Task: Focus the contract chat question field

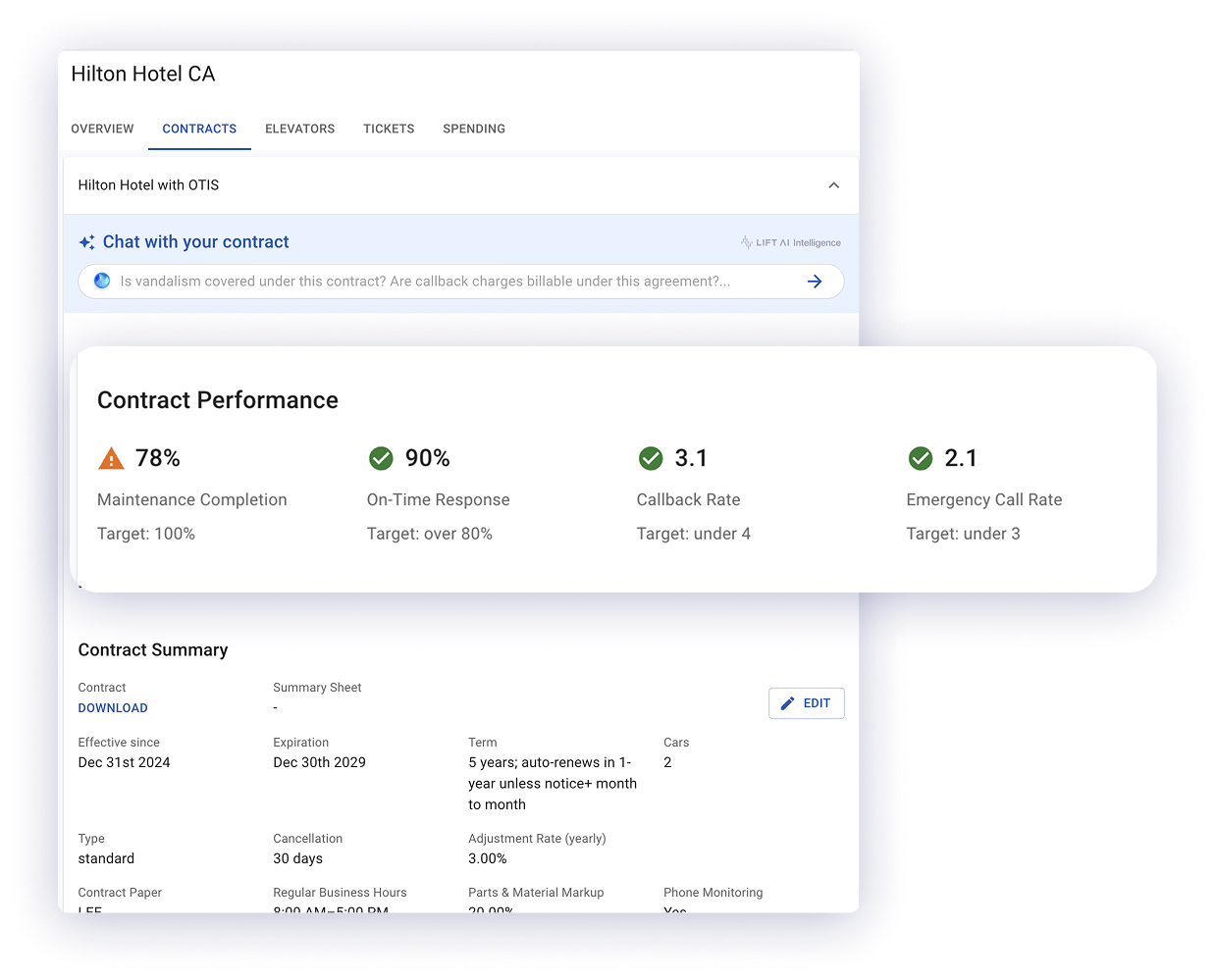Action: pyautogui.click(x=461, y=282)
